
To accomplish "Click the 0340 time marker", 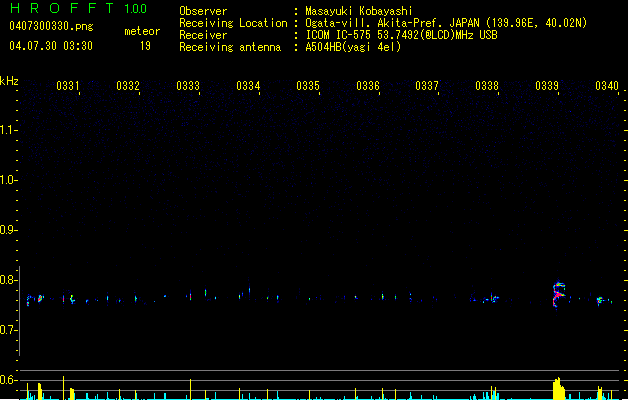I will [607, 86].
